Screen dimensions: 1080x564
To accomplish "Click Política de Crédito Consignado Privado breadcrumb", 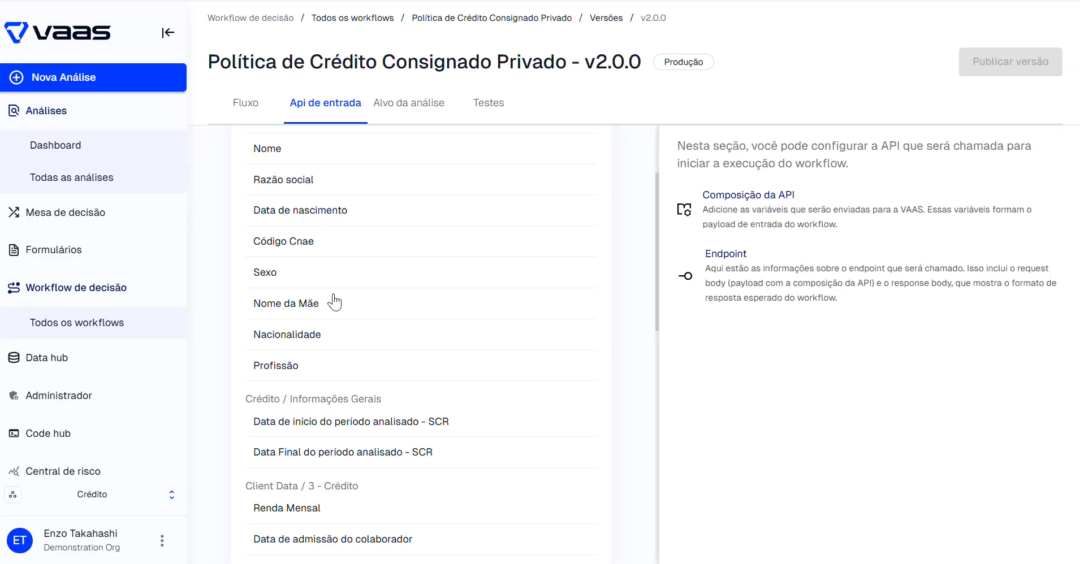I will coord(492,18).
